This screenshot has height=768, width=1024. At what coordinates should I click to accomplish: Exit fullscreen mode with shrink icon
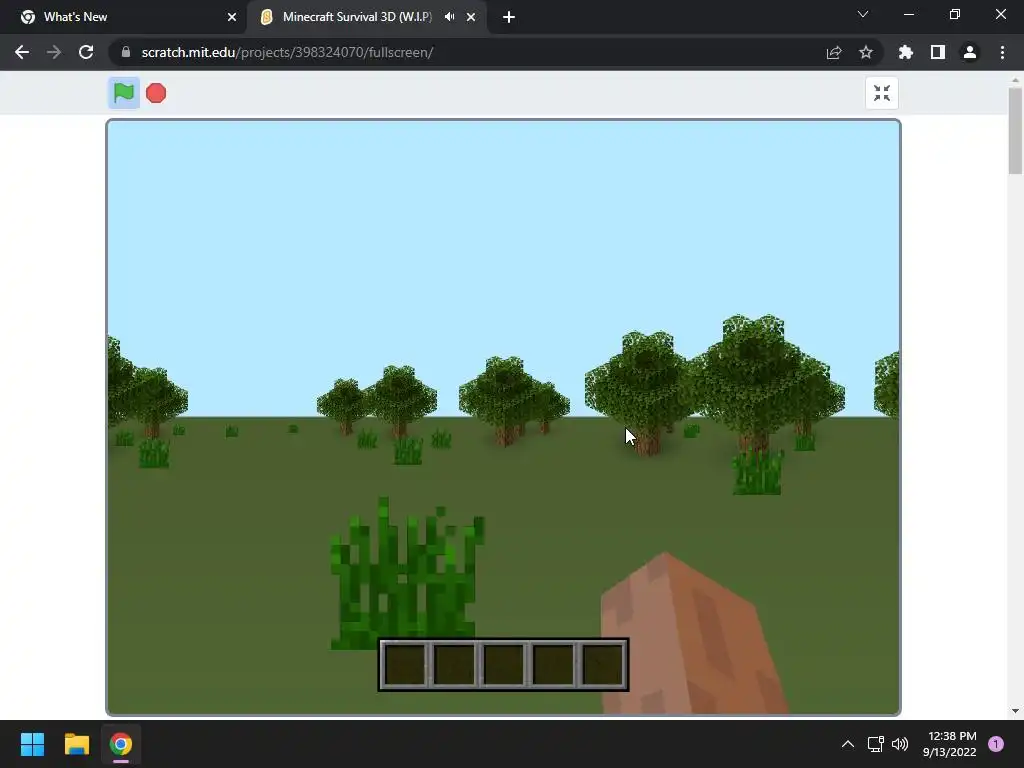(882, 93)
